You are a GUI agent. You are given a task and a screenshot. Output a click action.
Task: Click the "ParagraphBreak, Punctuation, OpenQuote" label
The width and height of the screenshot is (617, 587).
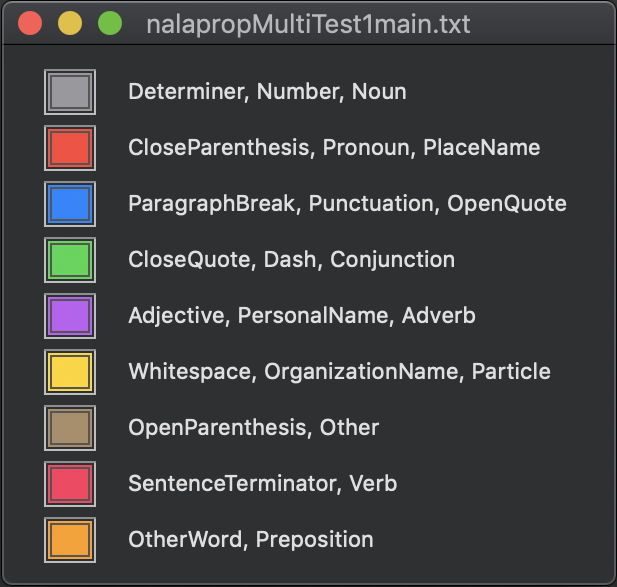[x=347, y=204]
